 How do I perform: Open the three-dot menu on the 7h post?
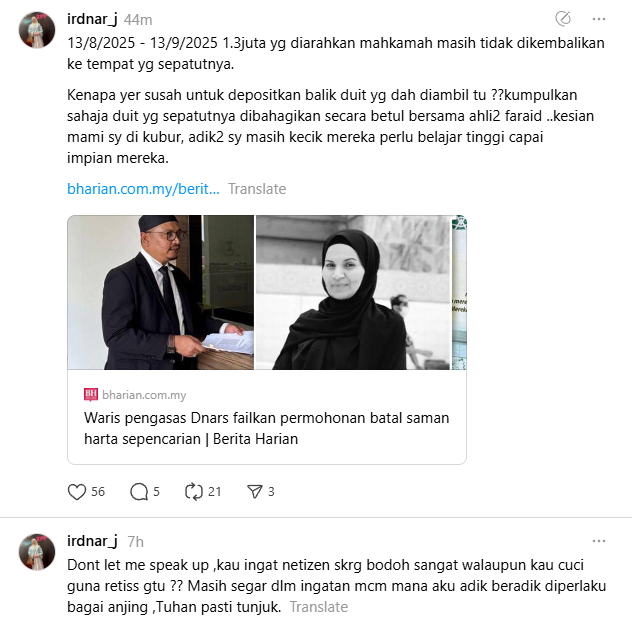(x=599, y=541)
